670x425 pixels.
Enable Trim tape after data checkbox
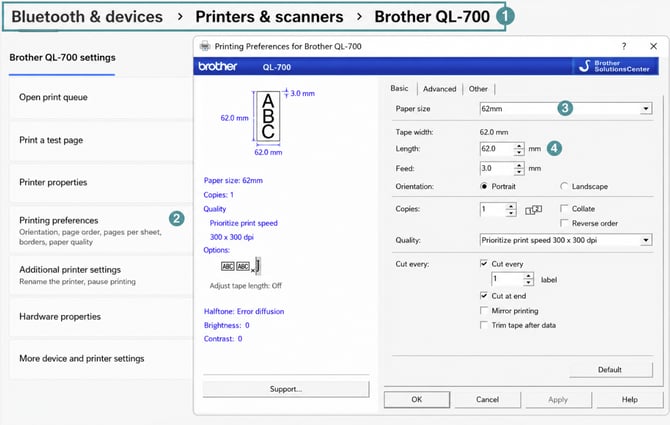pyautogui.click(x=484, y=325)
